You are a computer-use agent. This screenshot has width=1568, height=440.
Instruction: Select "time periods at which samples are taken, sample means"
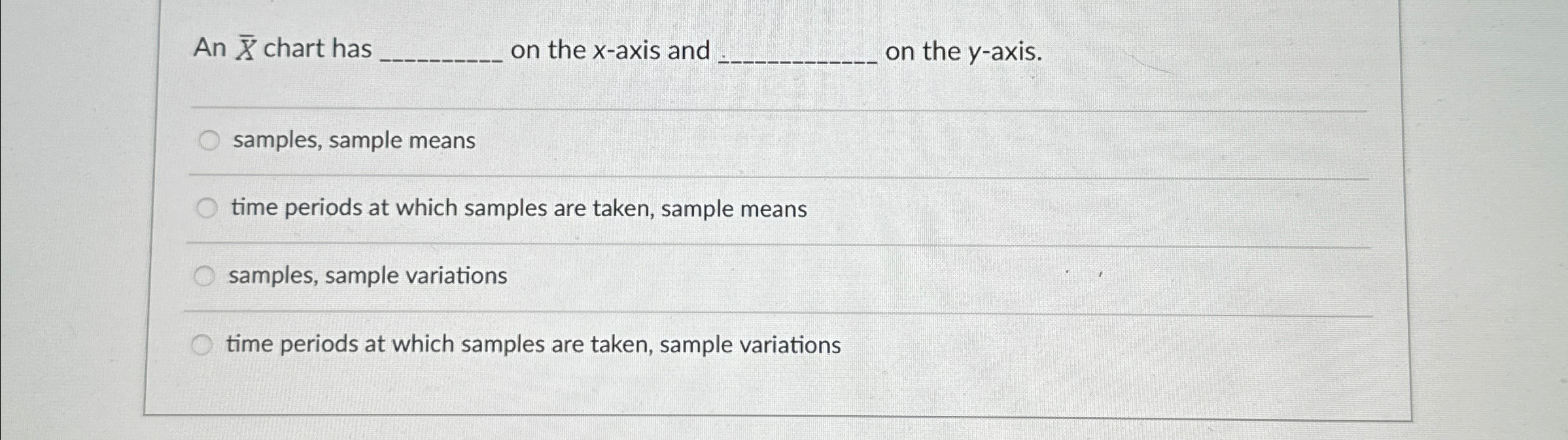[206, 208]
